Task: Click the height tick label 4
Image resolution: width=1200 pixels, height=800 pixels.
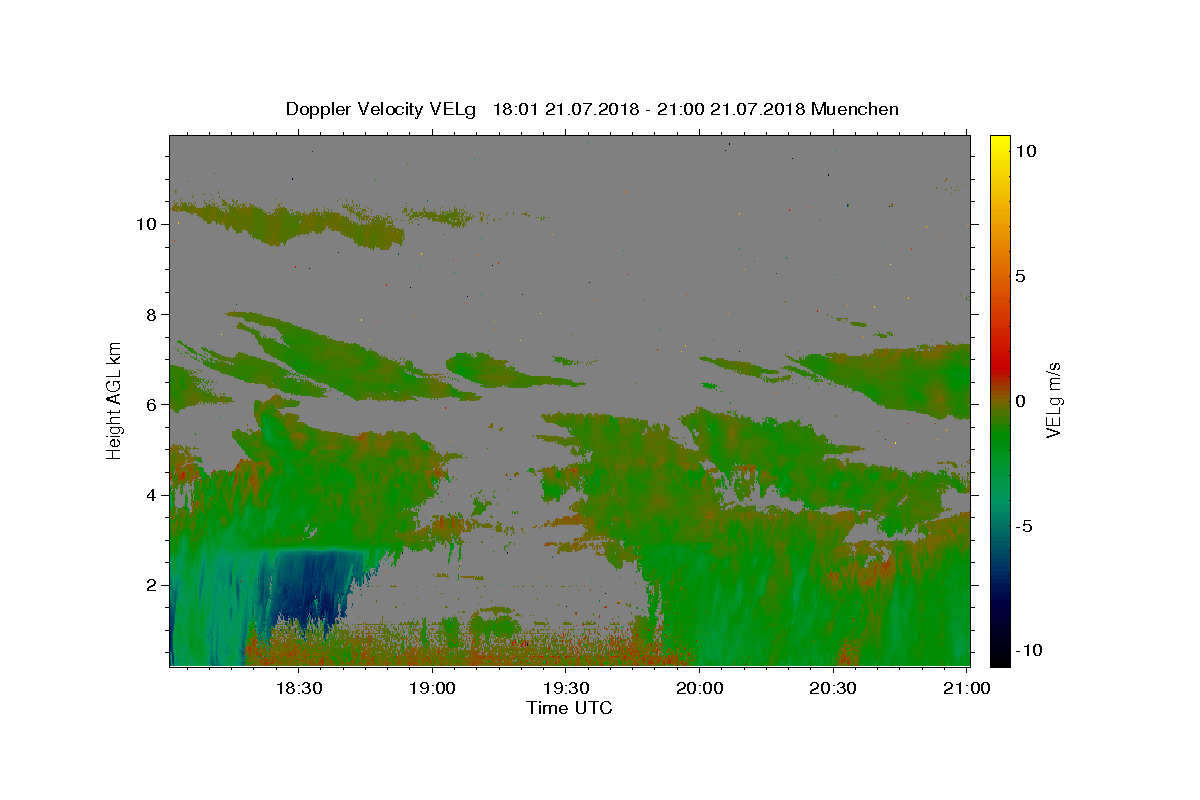Action: point(150,495)
